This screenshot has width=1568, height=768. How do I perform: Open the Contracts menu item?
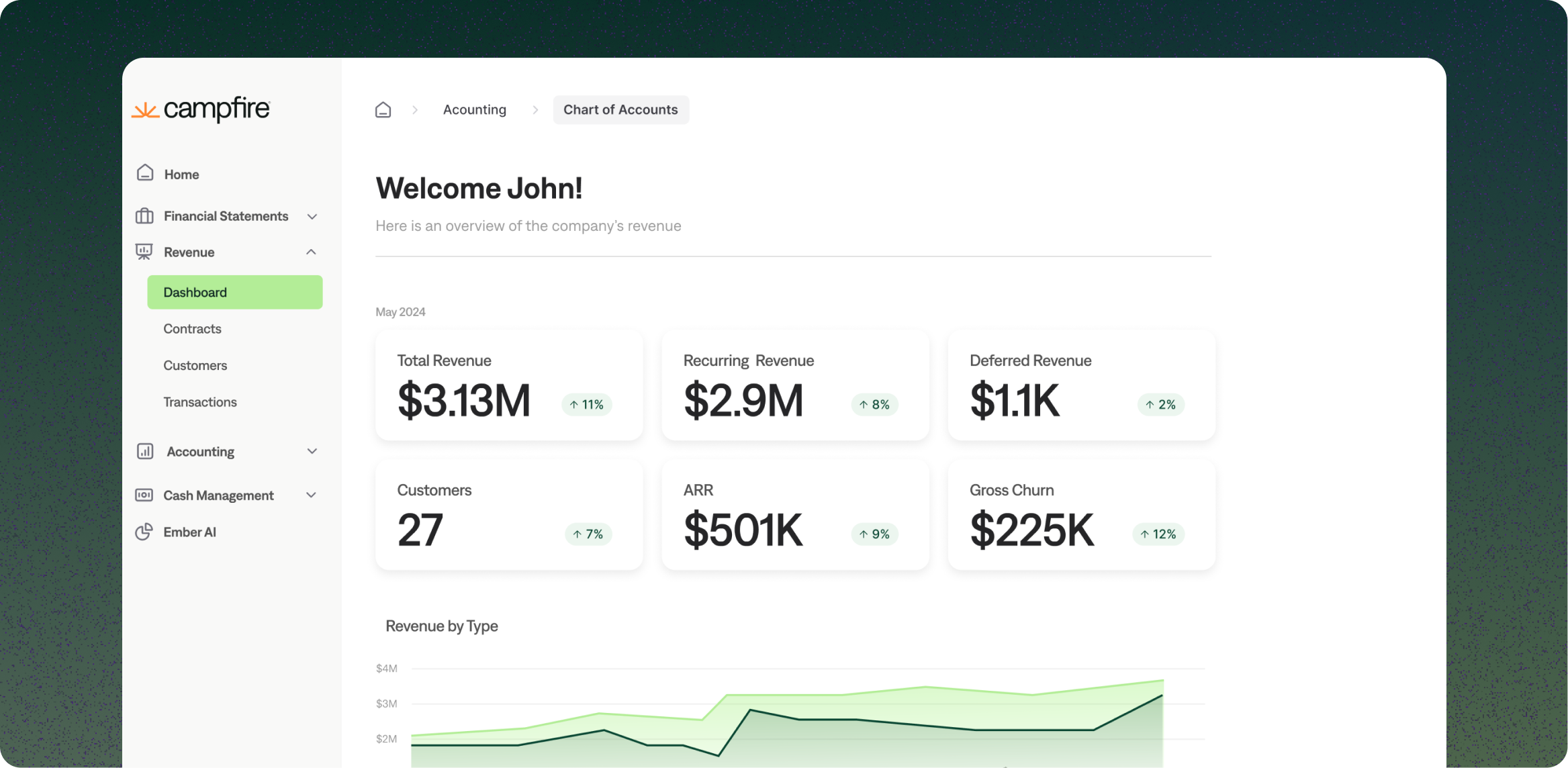[192, 328]
